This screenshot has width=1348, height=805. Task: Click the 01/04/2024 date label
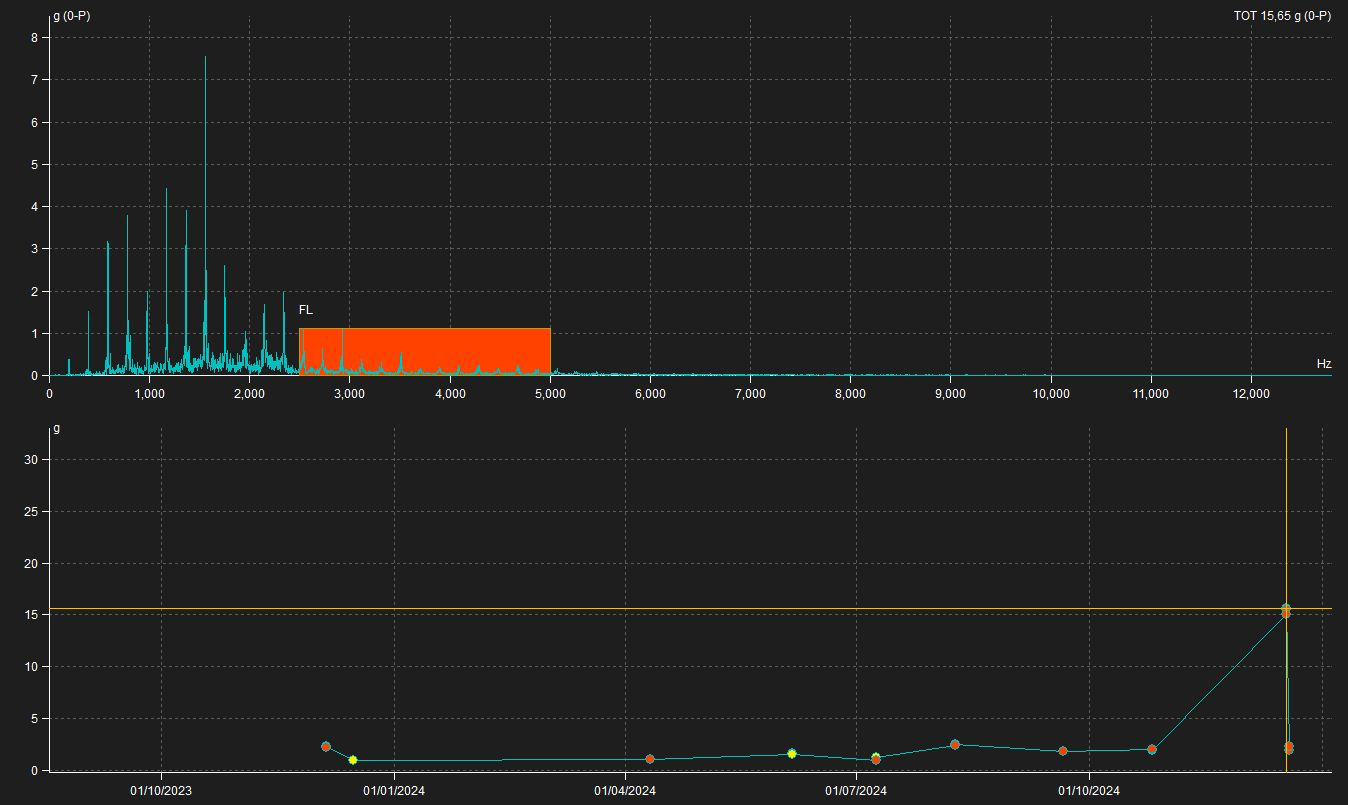(626, 791)
